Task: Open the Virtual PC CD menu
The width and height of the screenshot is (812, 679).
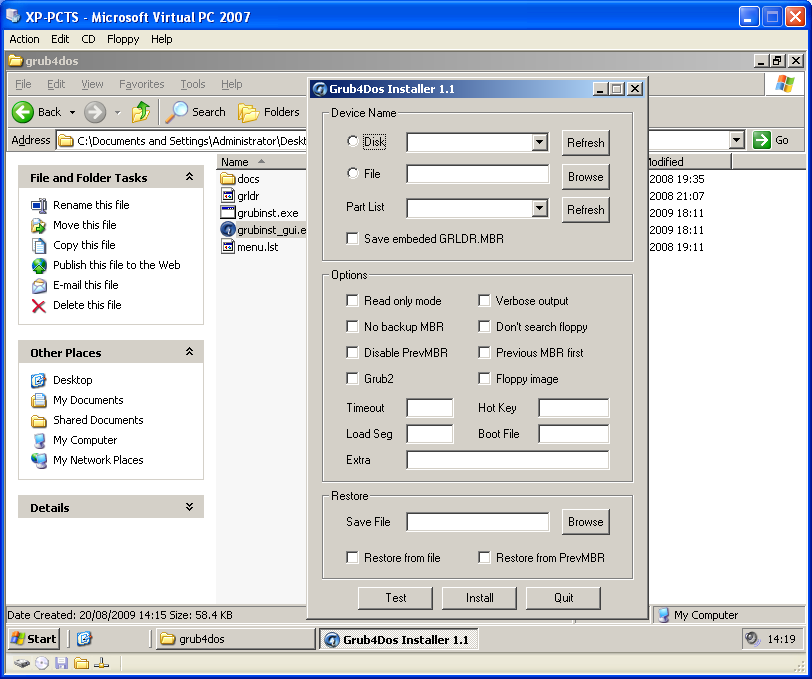Action: [x=88, y=39]
